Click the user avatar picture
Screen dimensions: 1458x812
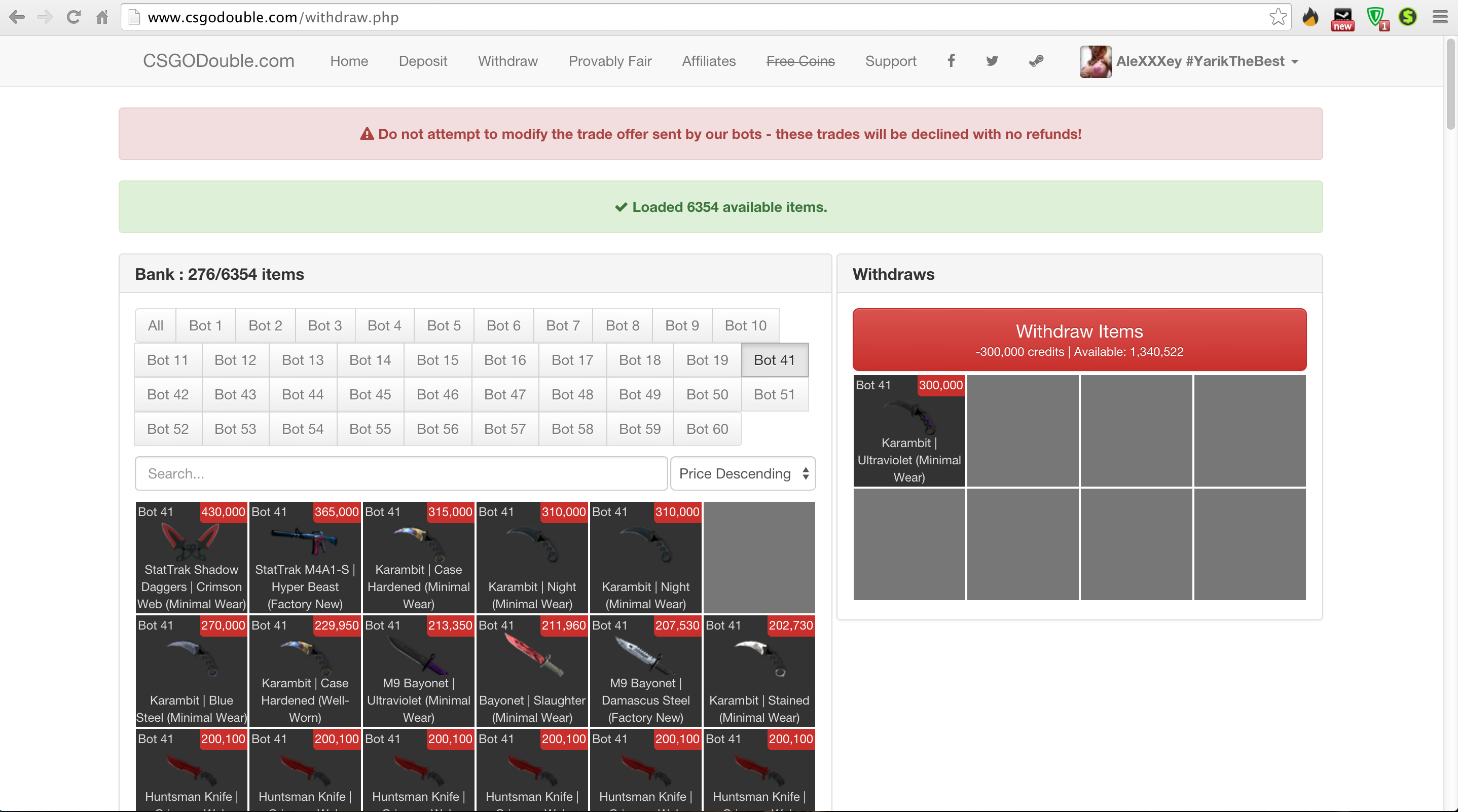1095,61
